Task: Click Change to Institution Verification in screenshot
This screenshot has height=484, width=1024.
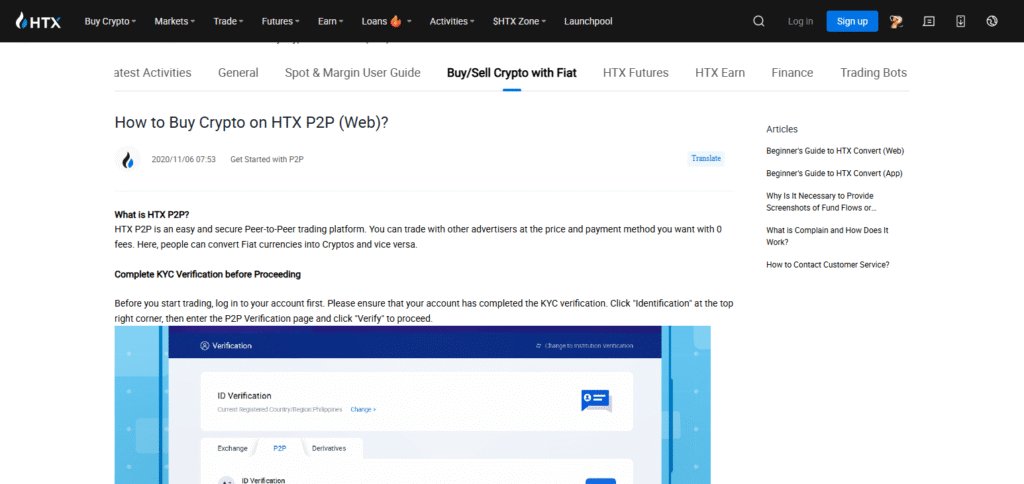Action: point(584,346)
